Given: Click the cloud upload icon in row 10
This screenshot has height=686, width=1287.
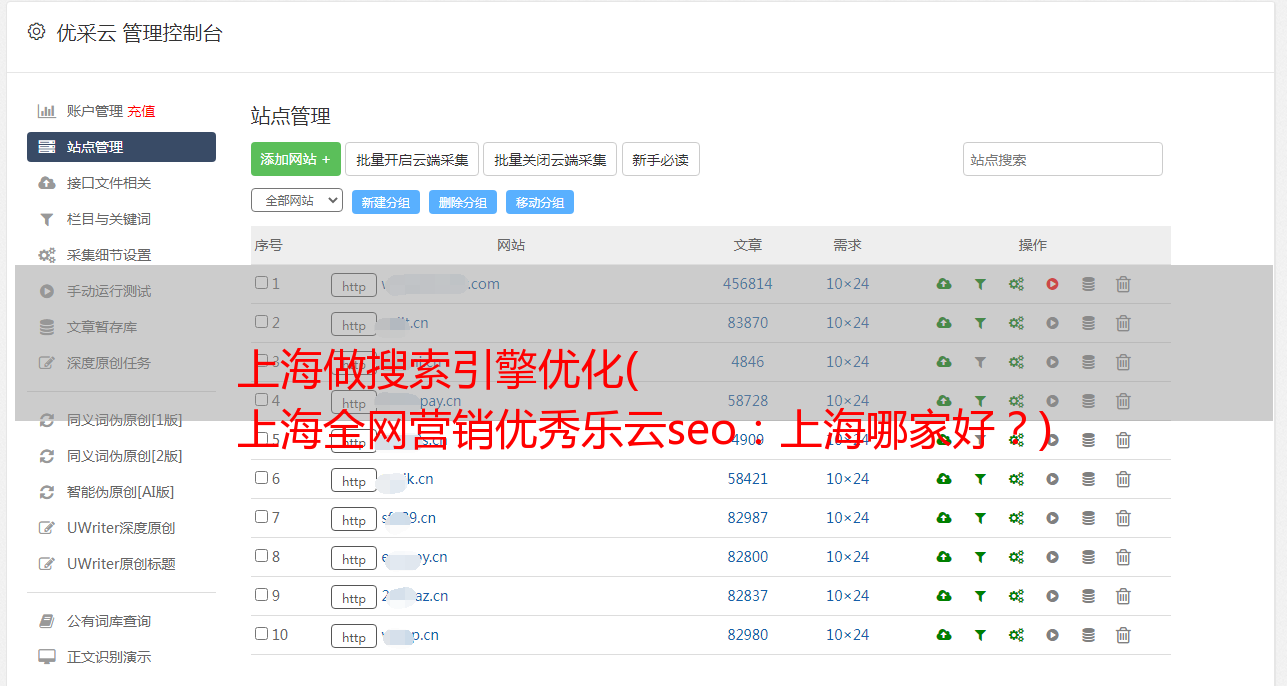Looking at the screenshot, I should [944, 635].
